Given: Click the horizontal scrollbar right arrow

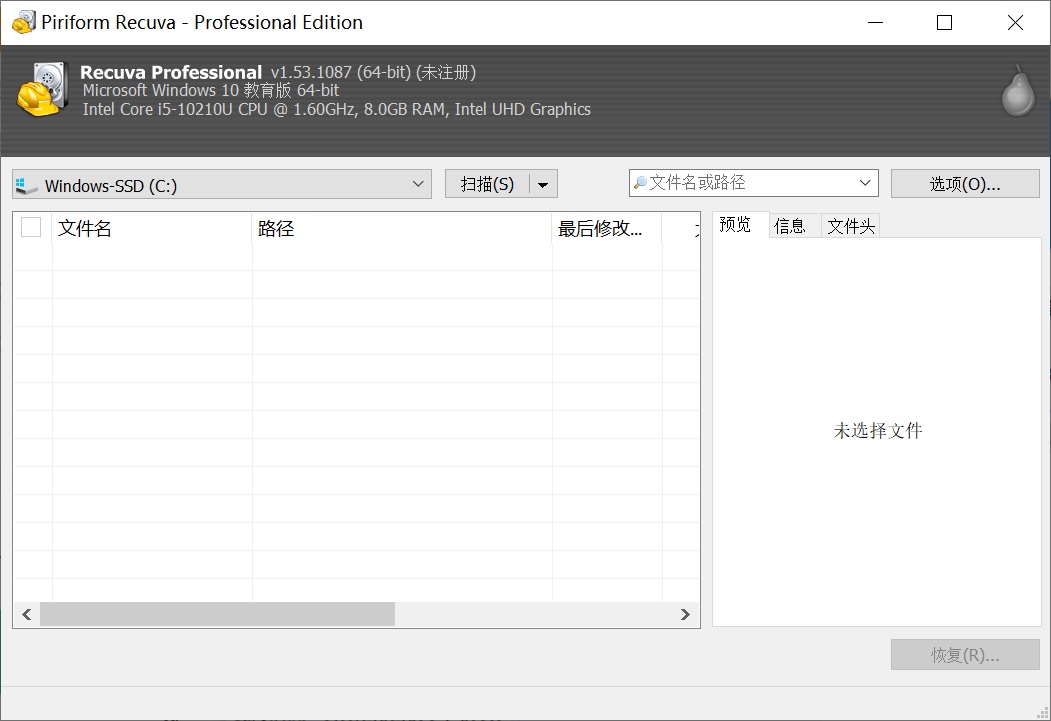Looking at the screenshot, I should pos(685,614).
